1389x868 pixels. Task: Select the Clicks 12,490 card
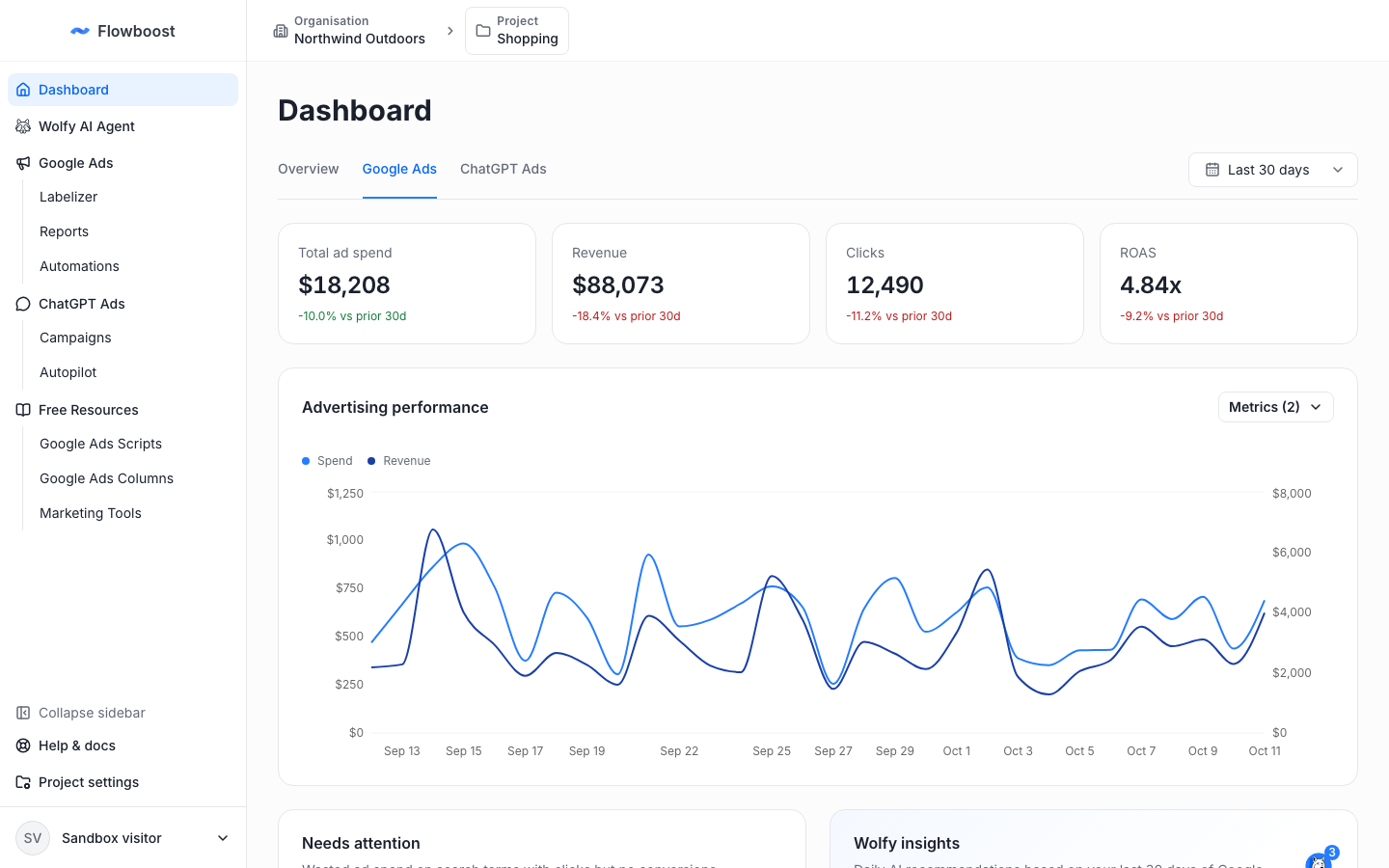[x=955, y=284]
